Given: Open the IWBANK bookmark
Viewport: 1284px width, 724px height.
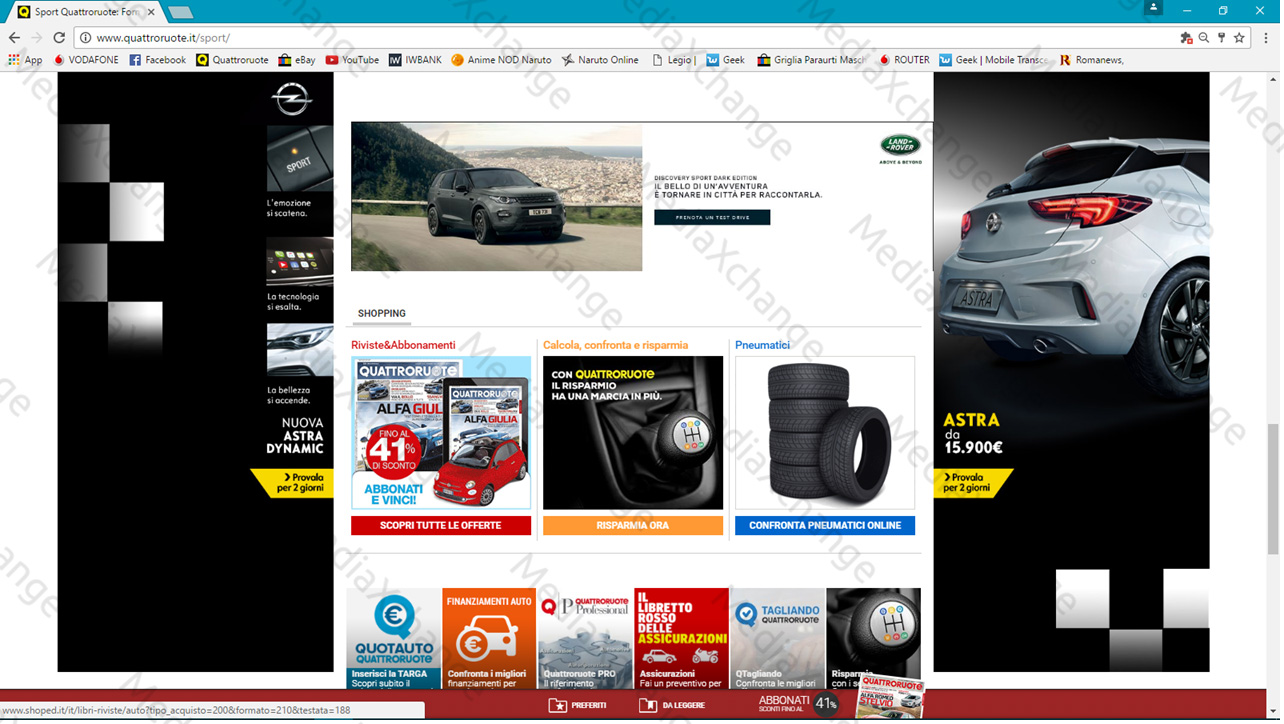Looking at the screenshot, I should pyautogui.click(x=415, y=60).
